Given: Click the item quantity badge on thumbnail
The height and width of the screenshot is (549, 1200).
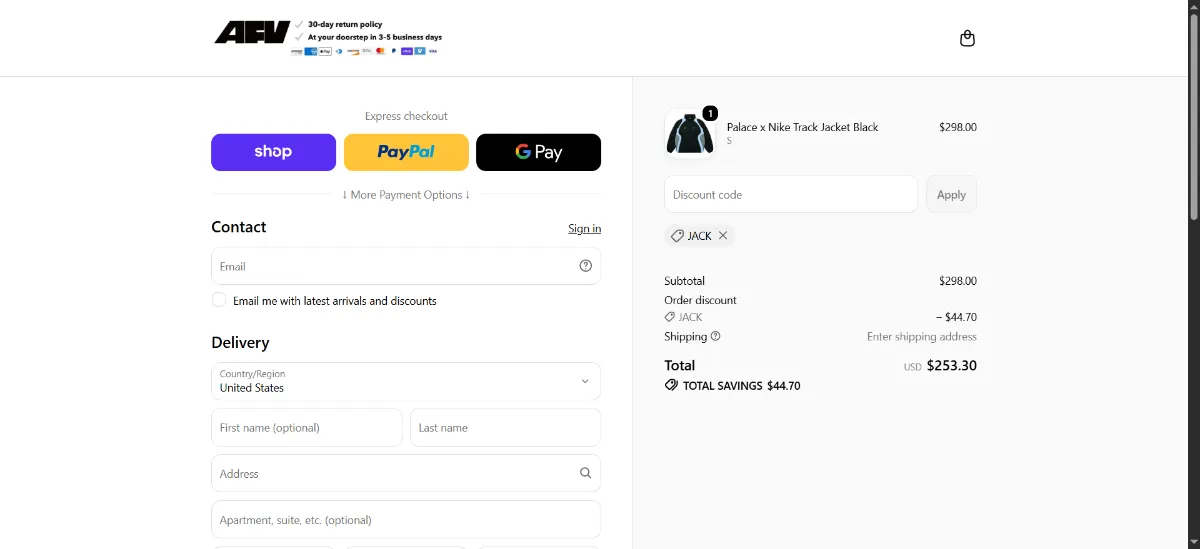Looking at the screenshot, I should [710, 113].
